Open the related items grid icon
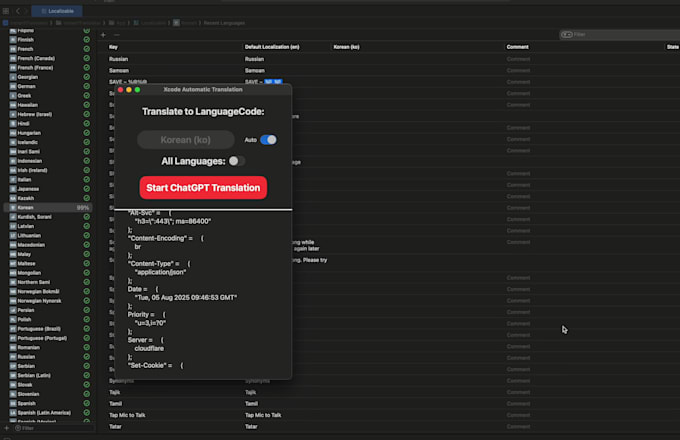The height and width of the screenshot is (440, 680). point(6,11)
